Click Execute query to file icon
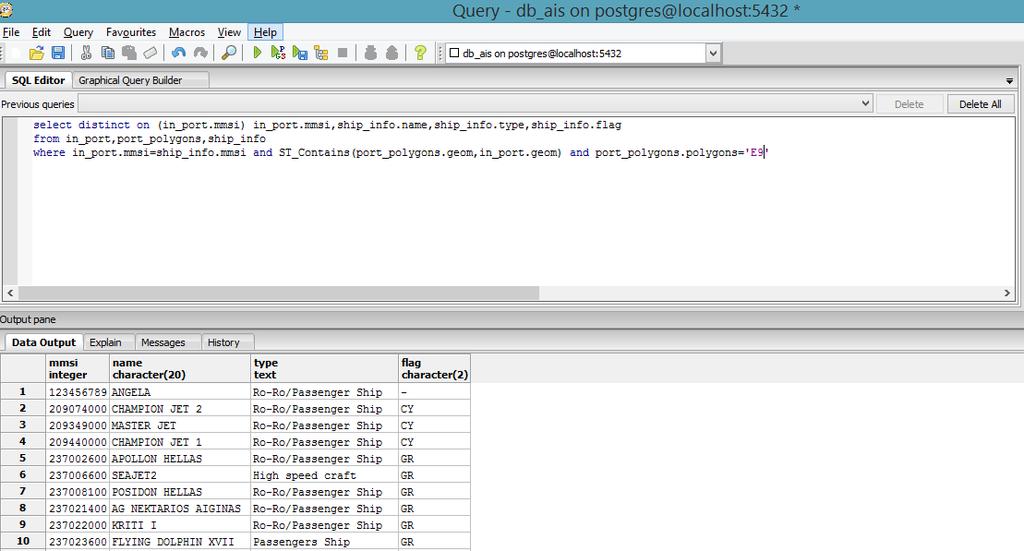The width and height of the screenshot is (1024, 551). pos(300,53)
